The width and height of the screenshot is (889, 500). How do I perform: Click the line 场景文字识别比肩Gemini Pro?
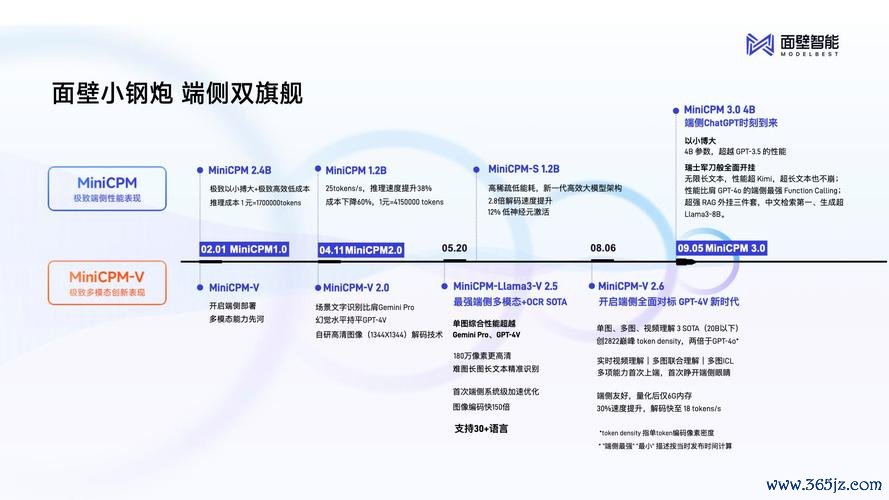(x=365, y=307)
